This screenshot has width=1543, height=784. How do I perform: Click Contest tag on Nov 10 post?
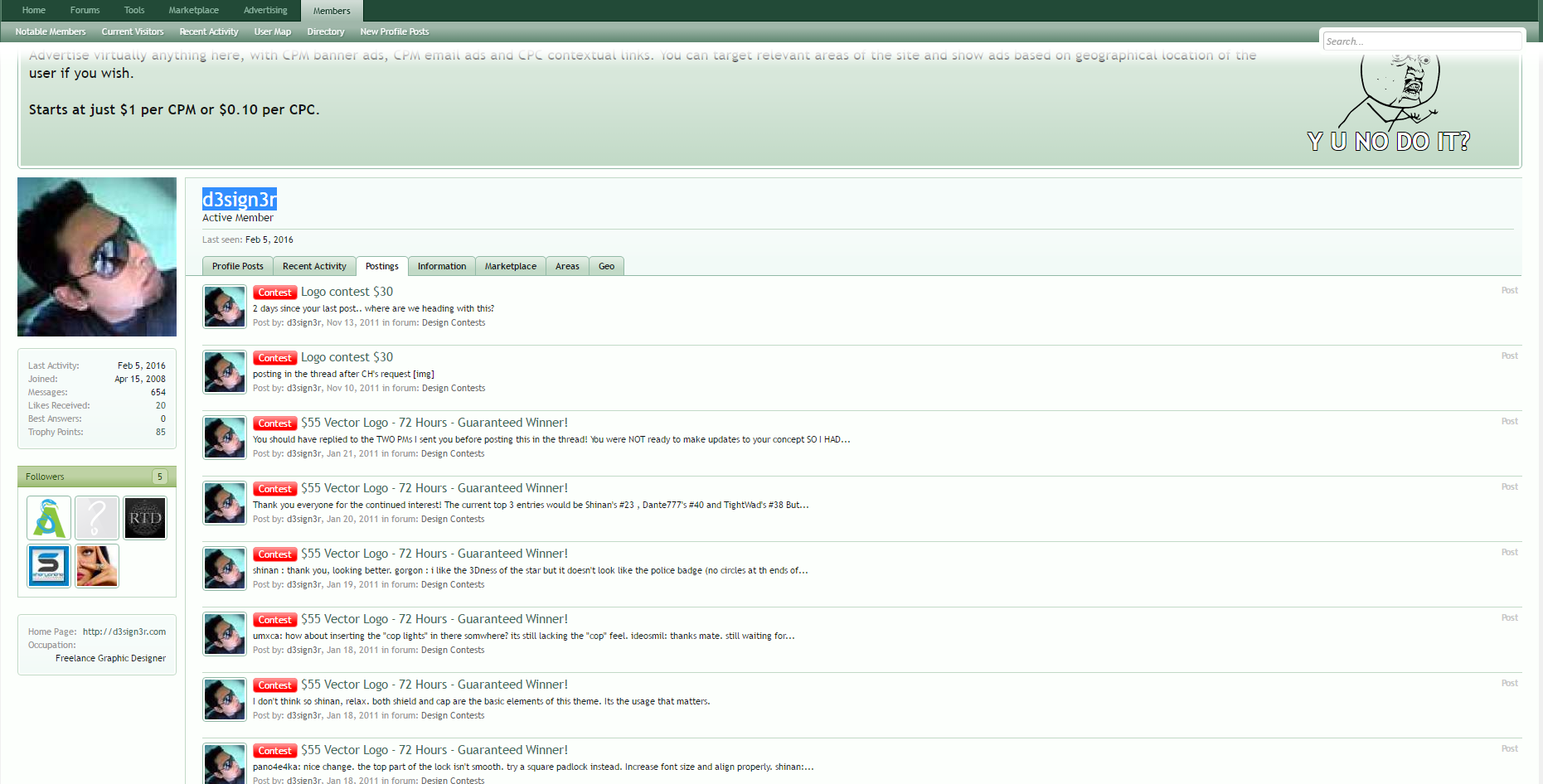(274, 358)
